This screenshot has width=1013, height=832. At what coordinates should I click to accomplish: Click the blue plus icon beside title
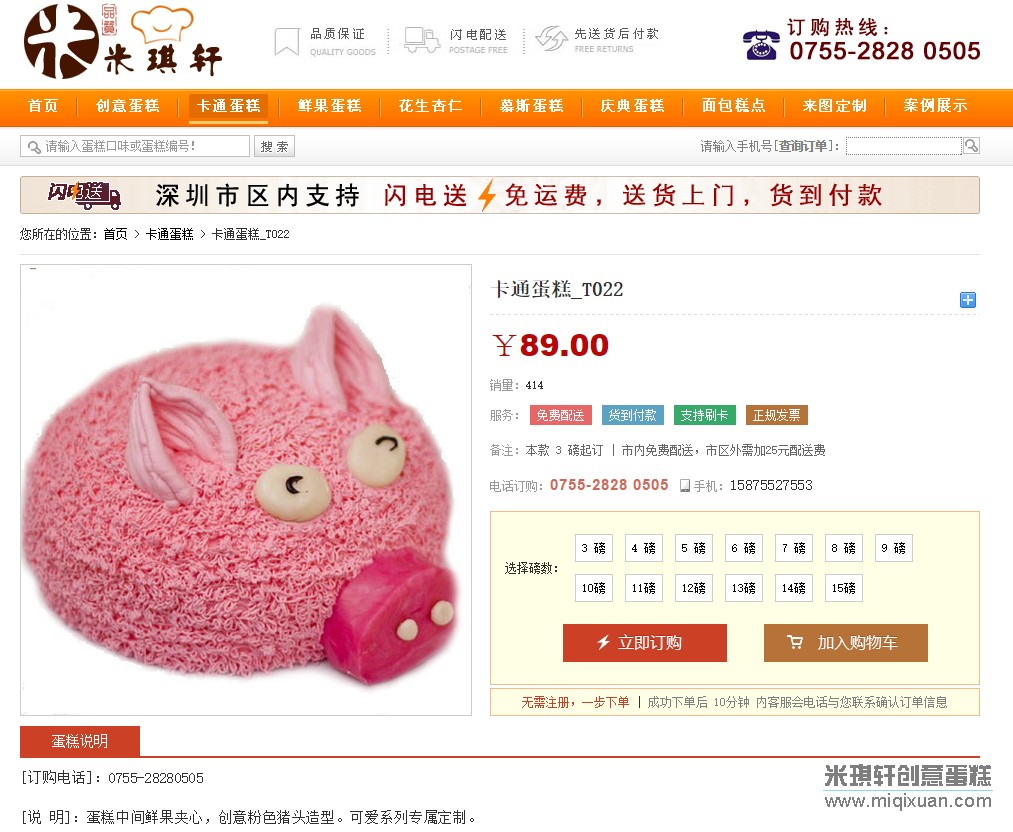967,300
